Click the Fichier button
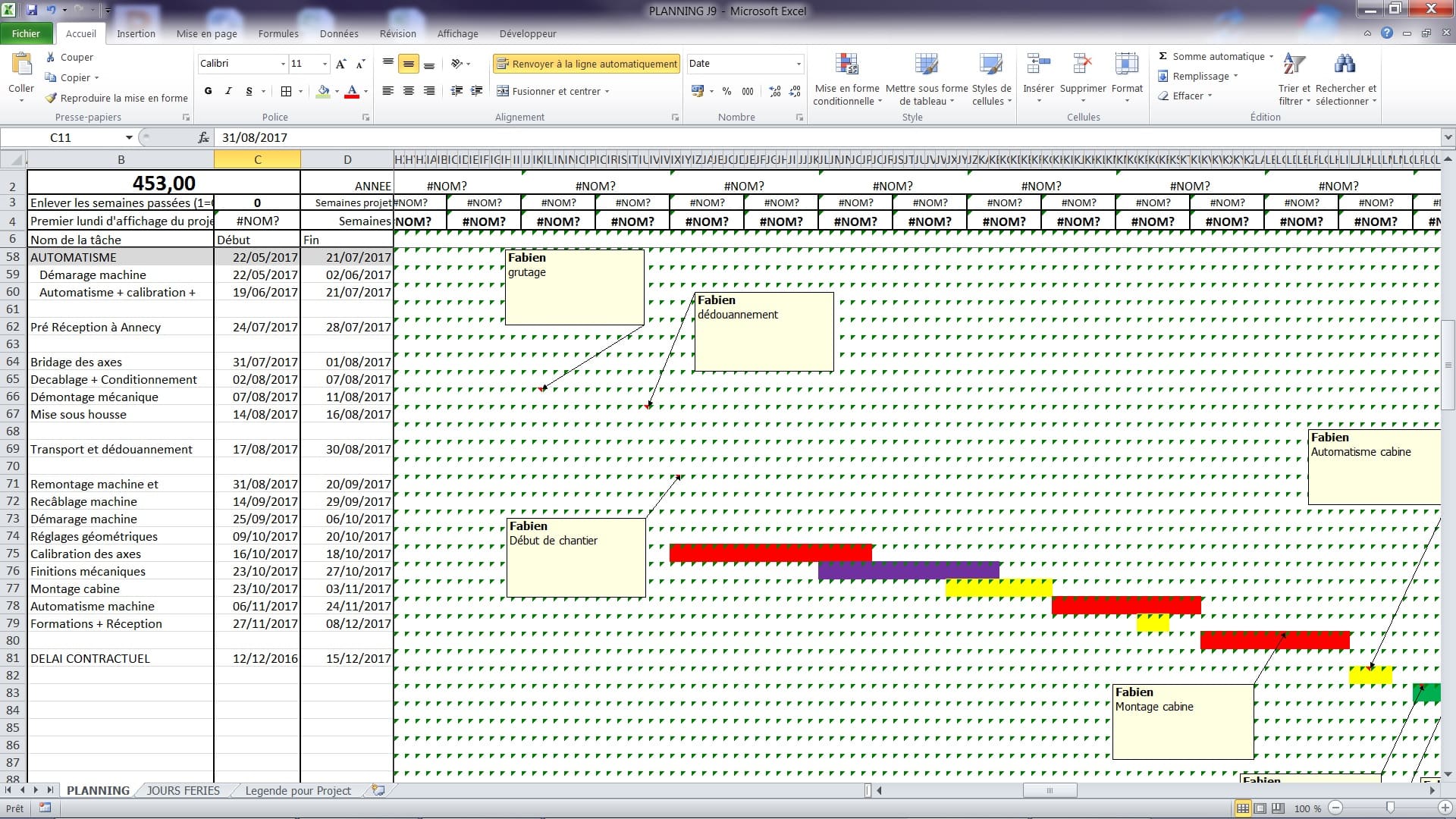1456x819 pixels. [x=26, y=33]
